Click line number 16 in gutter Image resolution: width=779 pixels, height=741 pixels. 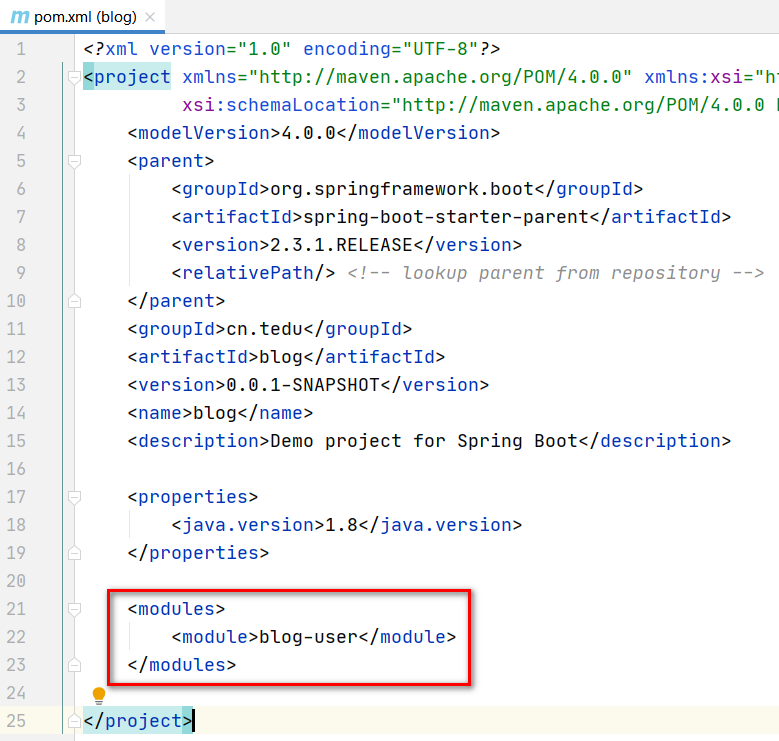click(16, 469)
